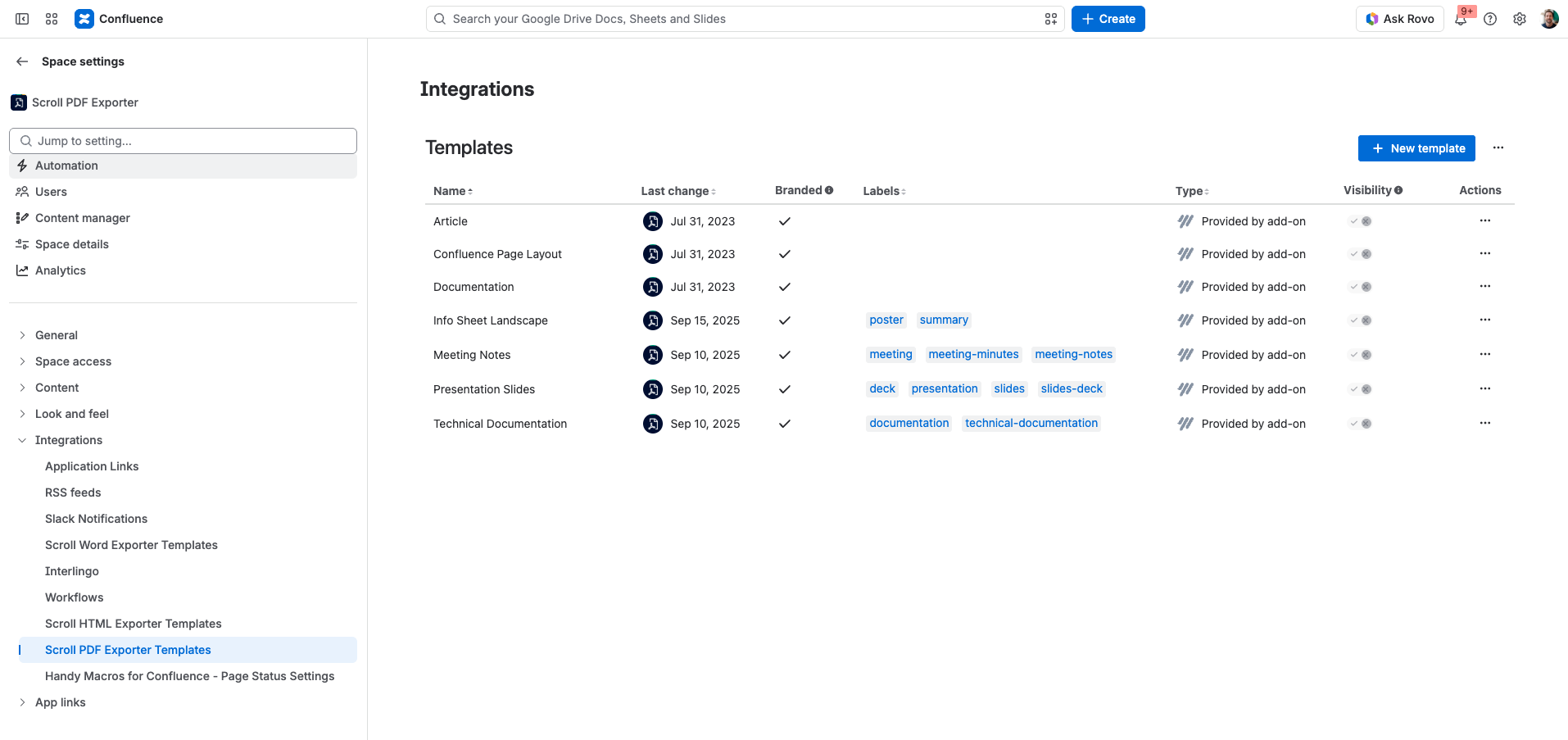Toggle visibility for Presentation Slides template
This screenshot has width=1568, height=740.
click(1360, 389)
